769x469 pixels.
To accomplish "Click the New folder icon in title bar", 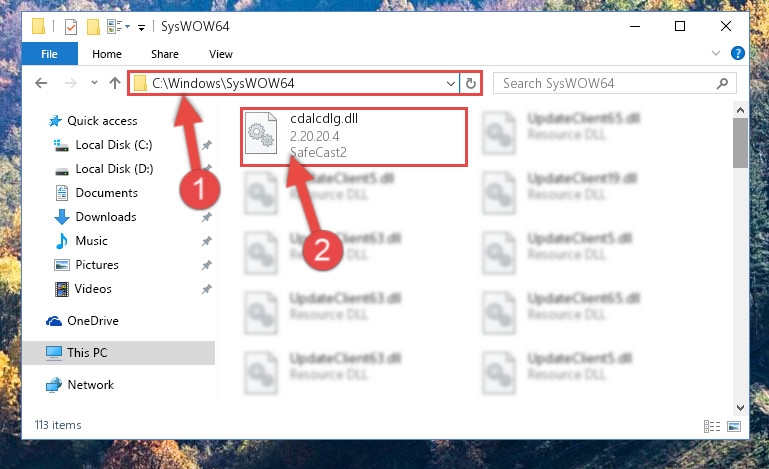I will pyautogui.click(x=93, y=26).
